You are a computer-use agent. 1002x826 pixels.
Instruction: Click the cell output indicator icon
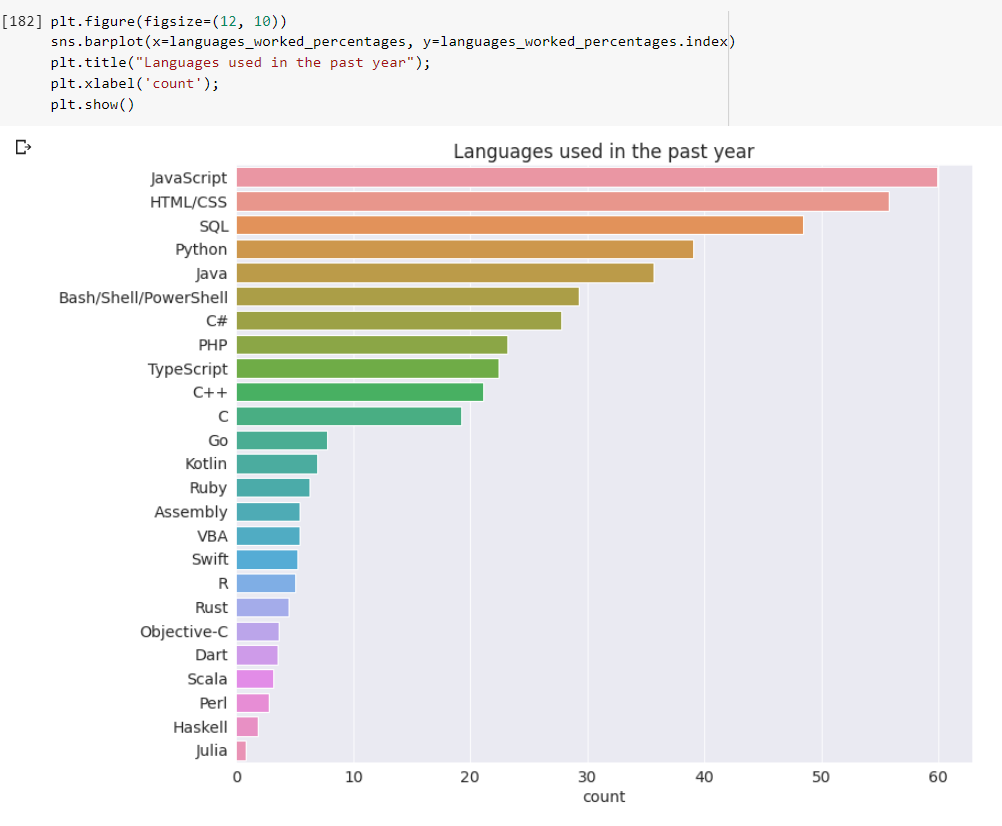click(21, 146)
